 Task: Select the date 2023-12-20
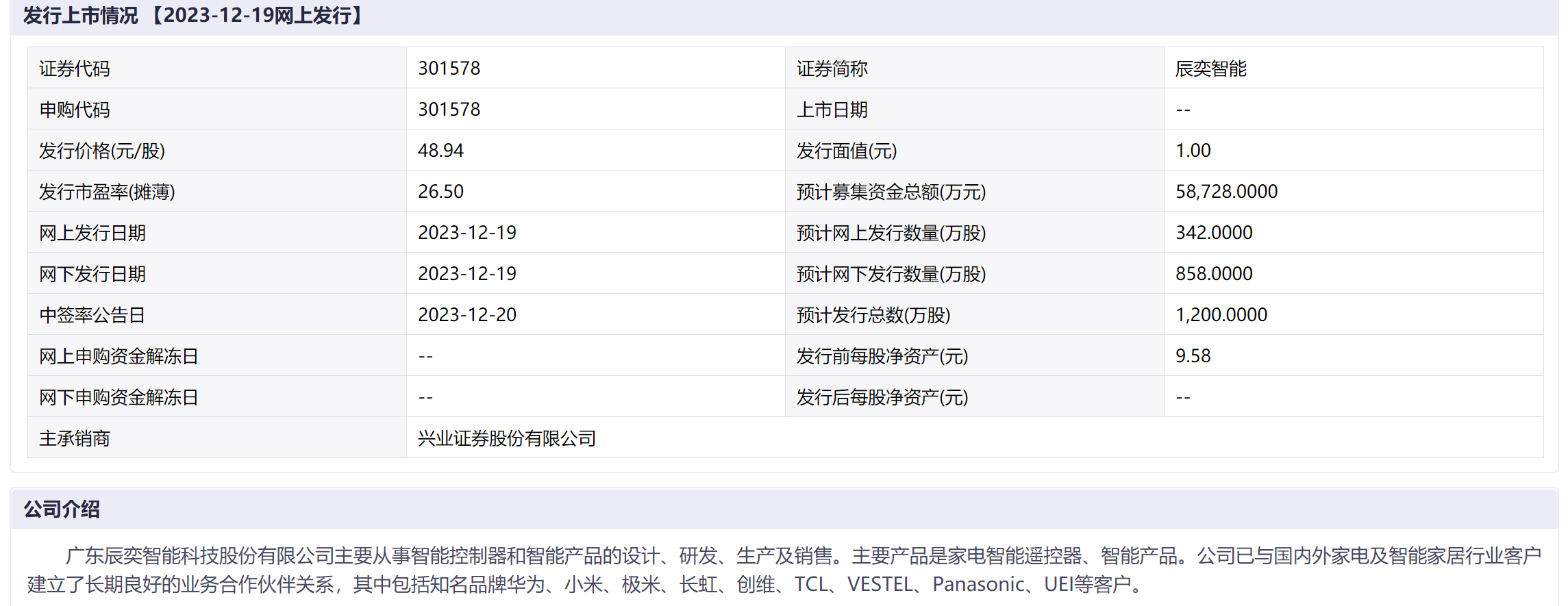467,315
